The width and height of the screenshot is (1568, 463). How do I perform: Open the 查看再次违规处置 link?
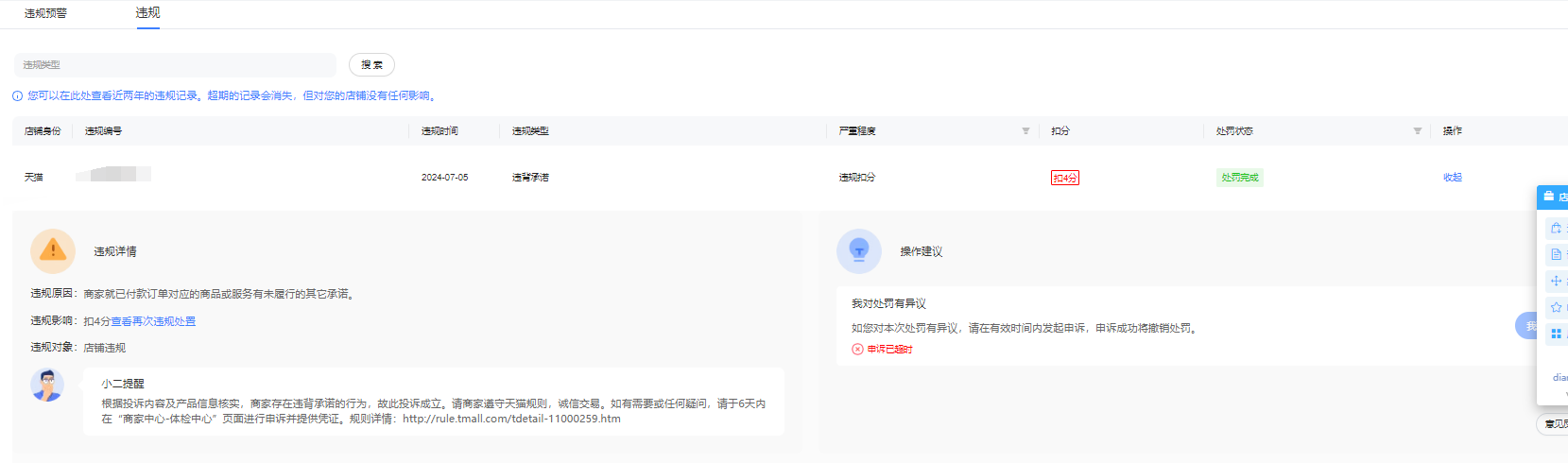tap(153, 321)
